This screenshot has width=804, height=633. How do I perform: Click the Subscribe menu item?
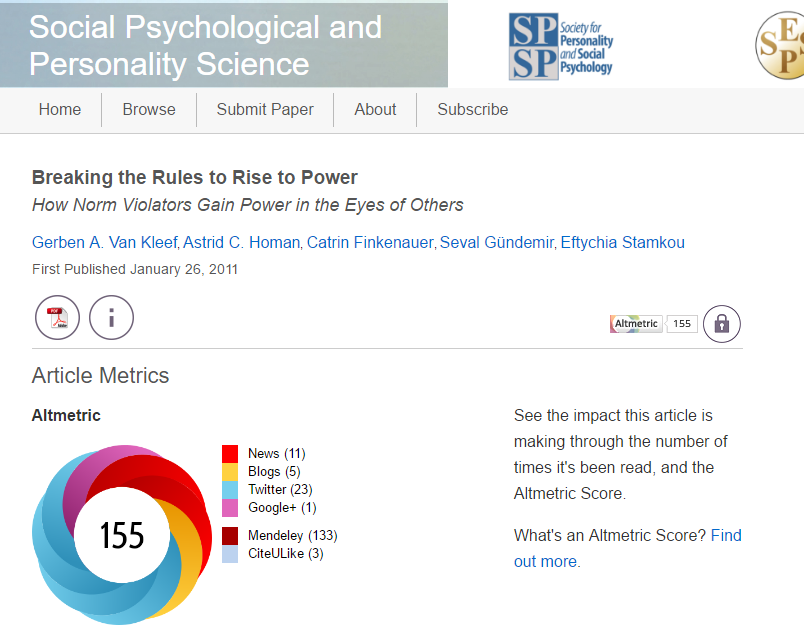[473, 109]
